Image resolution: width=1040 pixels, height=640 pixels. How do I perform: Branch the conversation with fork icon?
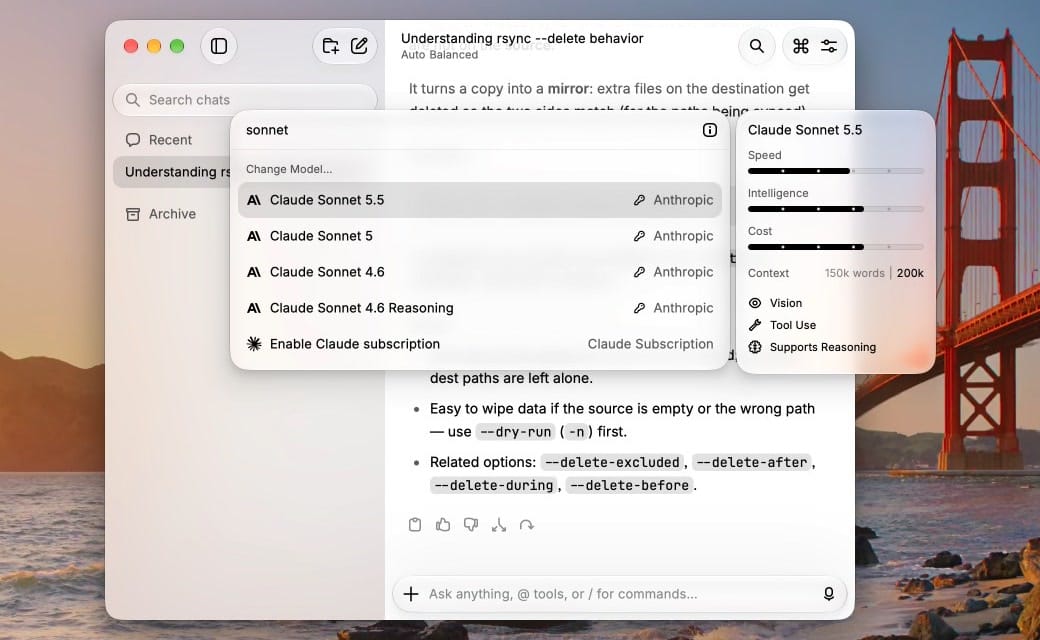pos(499,525)
